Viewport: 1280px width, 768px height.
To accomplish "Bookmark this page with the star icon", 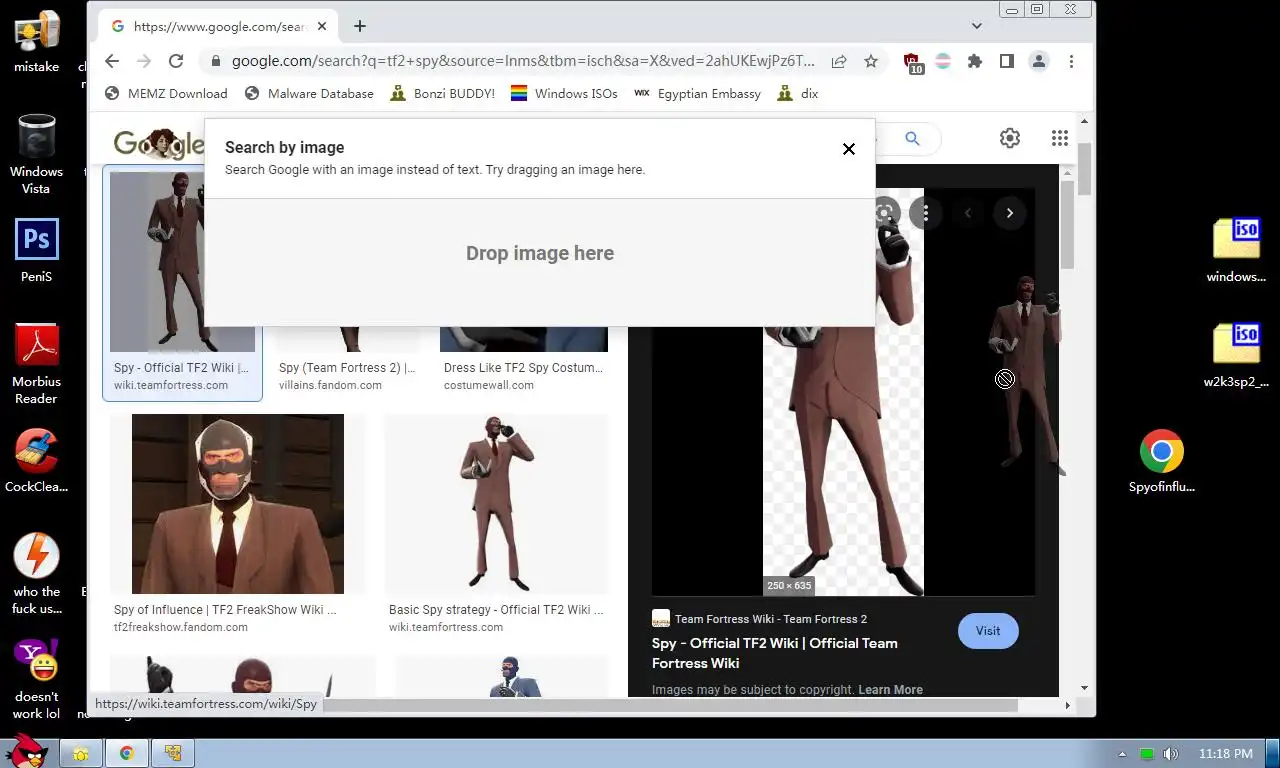I will pyautogui.click(x=871, y=61).
